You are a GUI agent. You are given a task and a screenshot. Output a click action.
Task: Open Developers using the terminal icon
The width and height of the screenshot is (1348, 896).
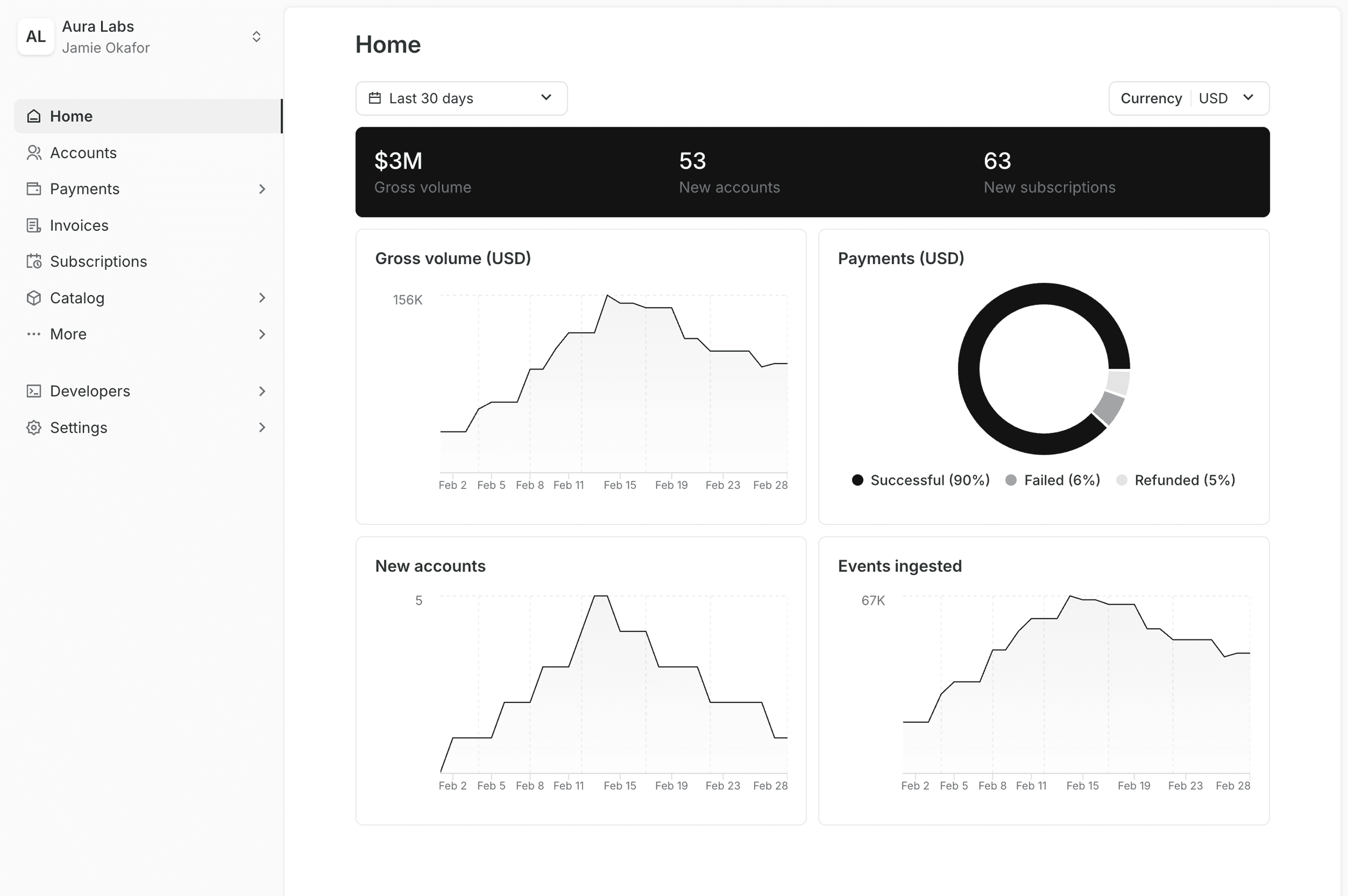coord(34,391)
